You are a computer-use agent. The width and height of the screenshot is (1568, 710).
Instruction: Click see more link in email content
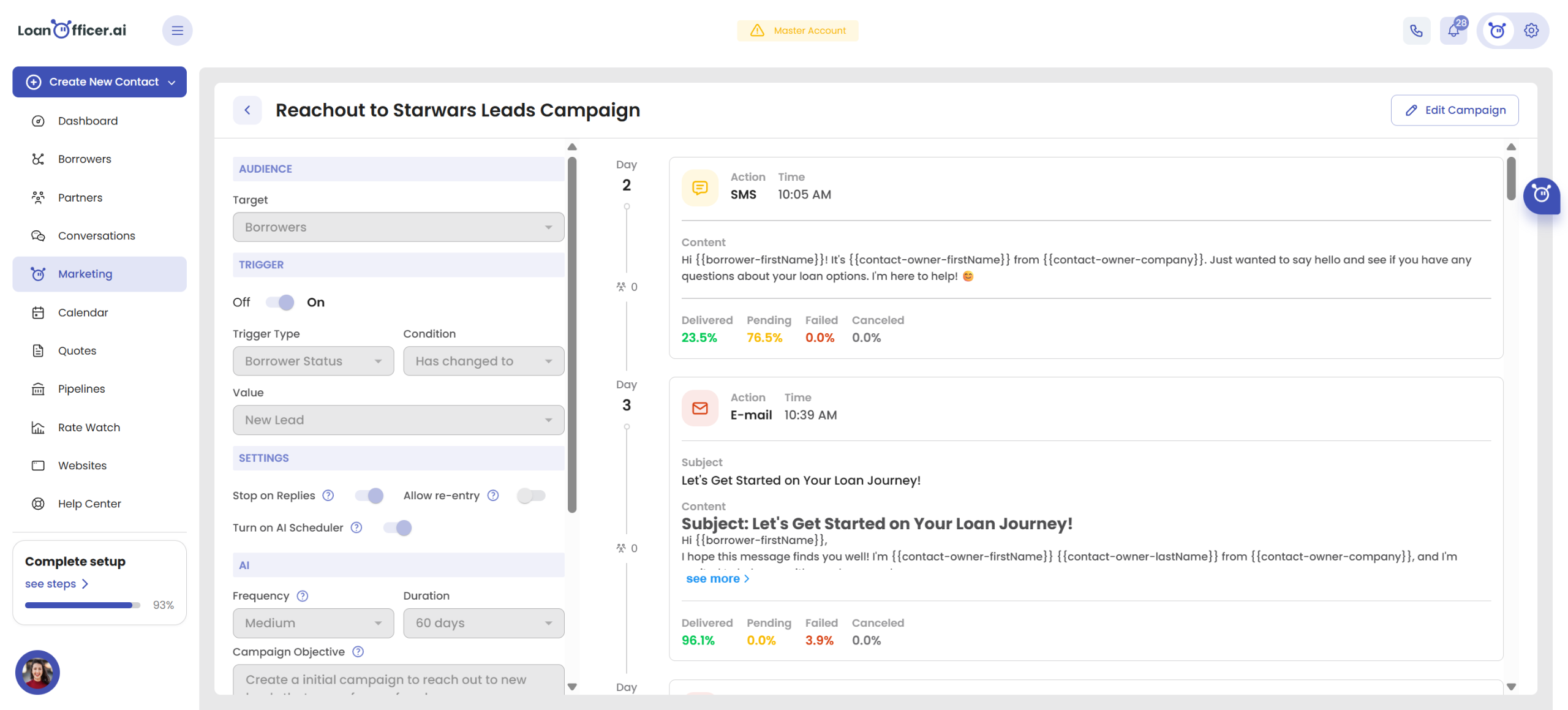[717, 579]
